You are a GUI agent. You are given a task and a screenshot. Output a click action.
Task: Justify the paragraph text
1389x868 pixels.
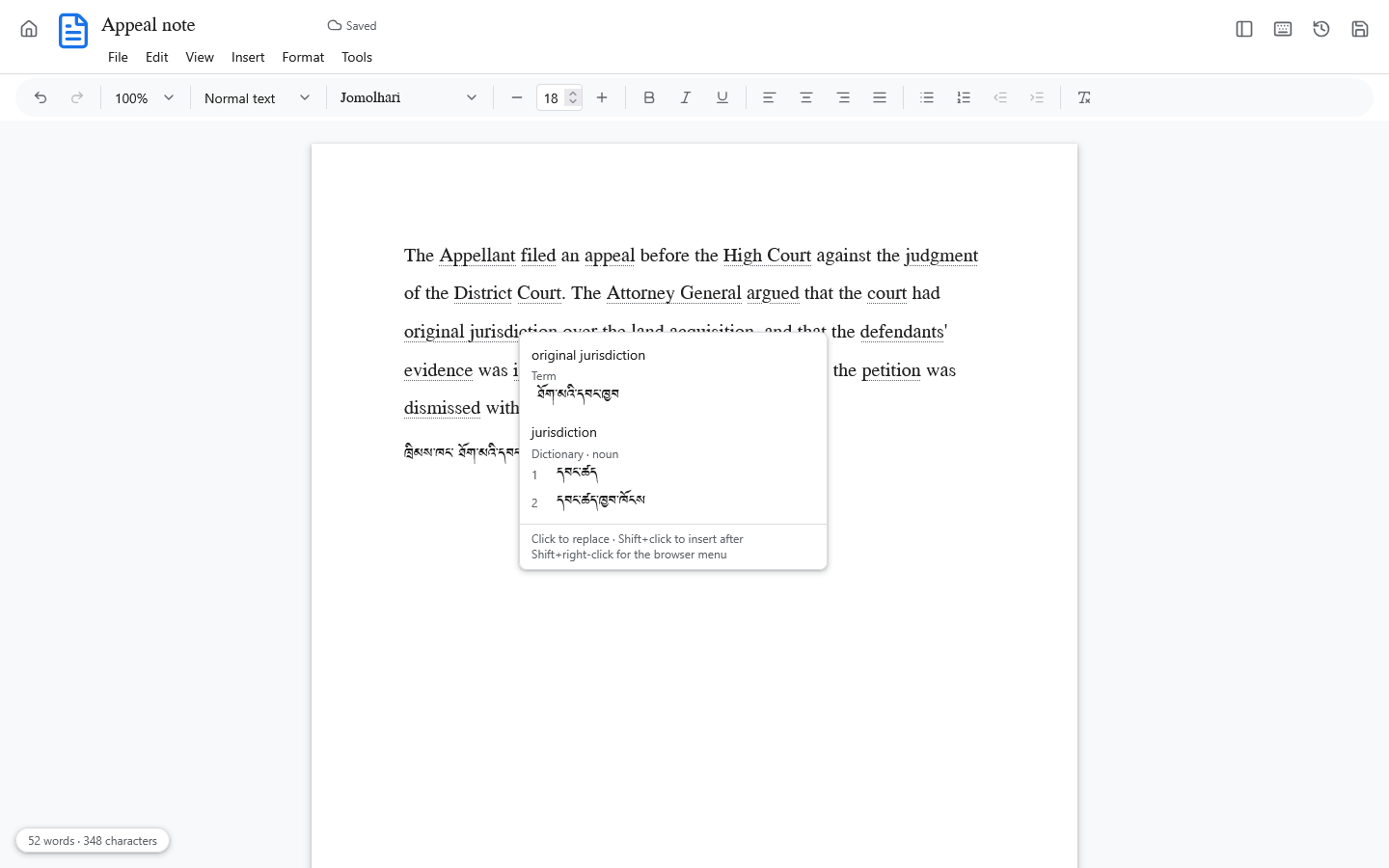[880, 97]
